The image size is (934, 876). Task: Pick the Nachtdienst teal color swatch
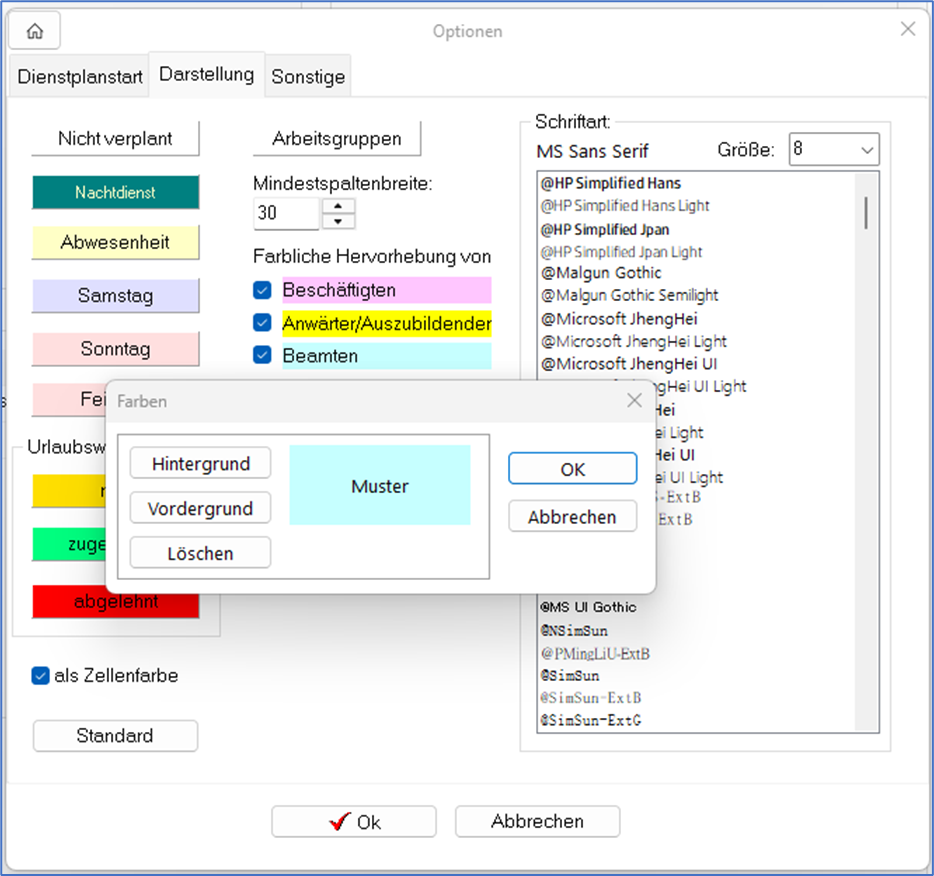coord(116,192)
